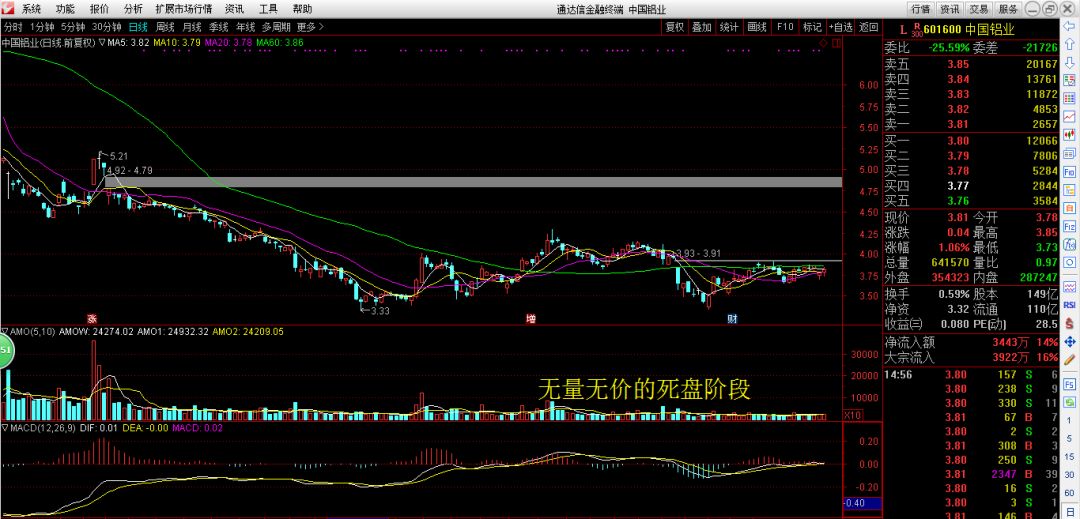Click the green refresh sidebar icon
The width and height of the screenshot is (1080, 519).
1070,401
